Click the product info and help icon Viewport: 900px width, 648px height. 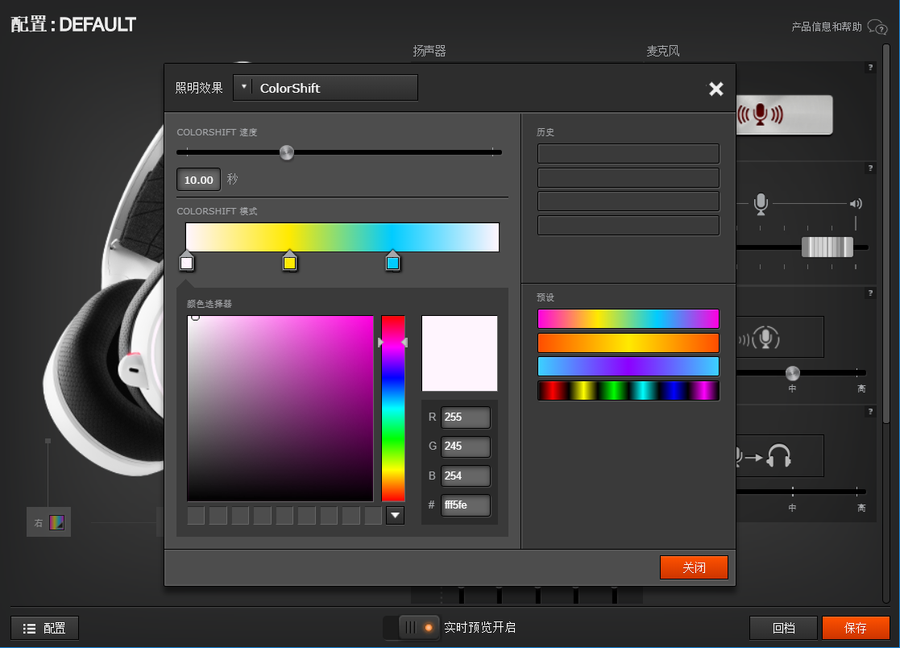tap(877, 27)
